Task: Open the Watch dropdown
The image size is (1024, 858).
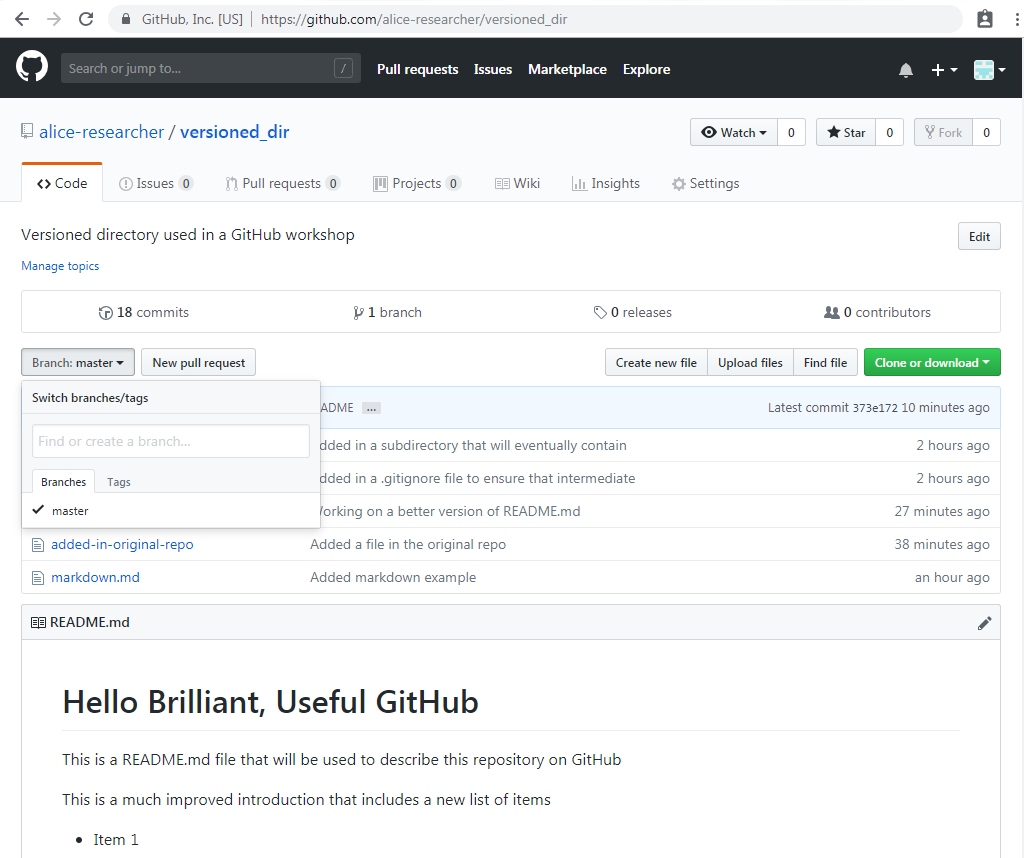Action: pyautogui.click(x=733, y=131)
